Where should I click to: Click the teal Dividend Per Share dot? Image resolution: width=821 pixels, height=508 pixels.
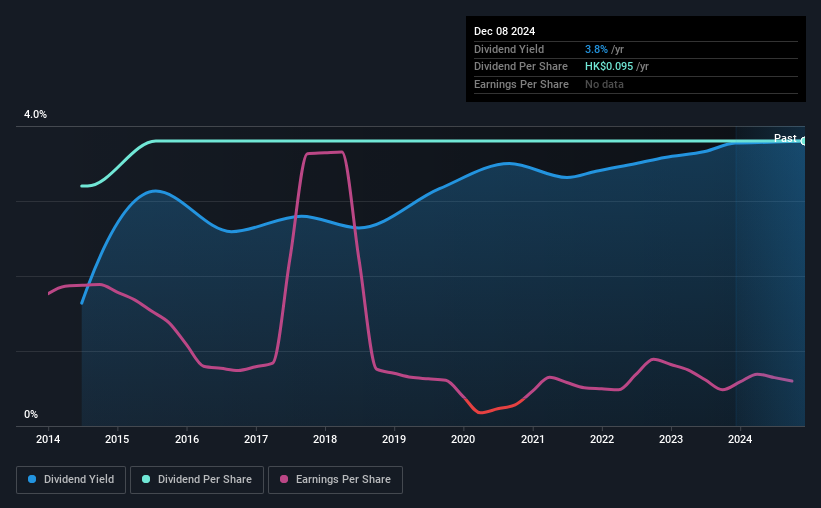pyautogui.click(x=146, y=479)
